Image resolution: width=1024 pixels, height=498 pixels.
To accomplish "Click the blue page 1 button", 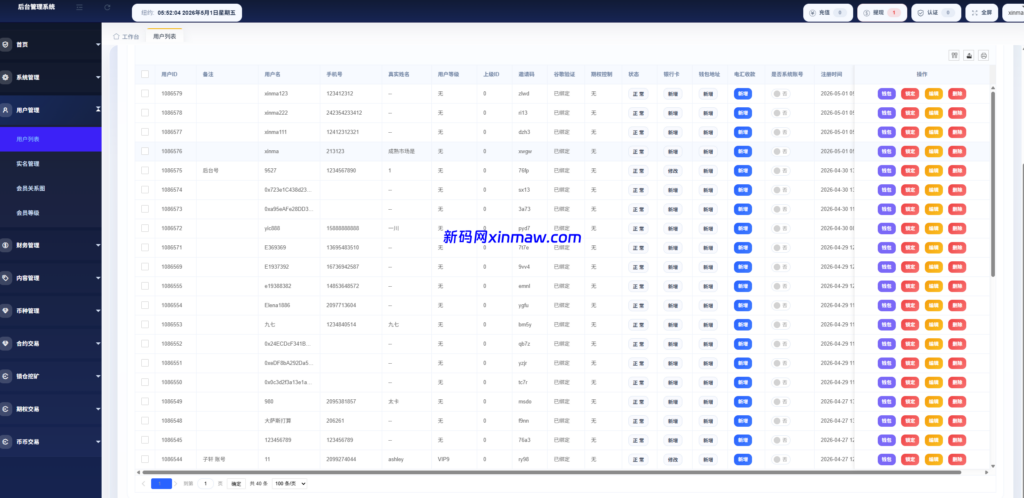I will pos(161,484).
